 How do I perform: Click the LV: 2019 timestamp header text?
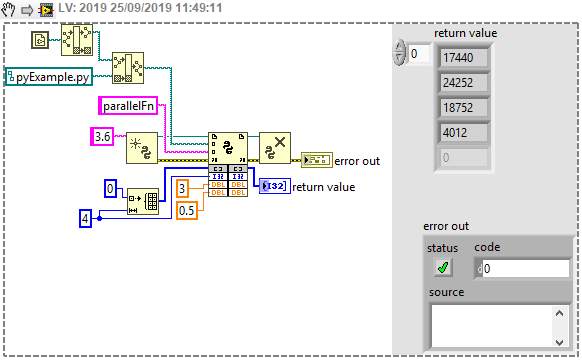click(140, 8)
